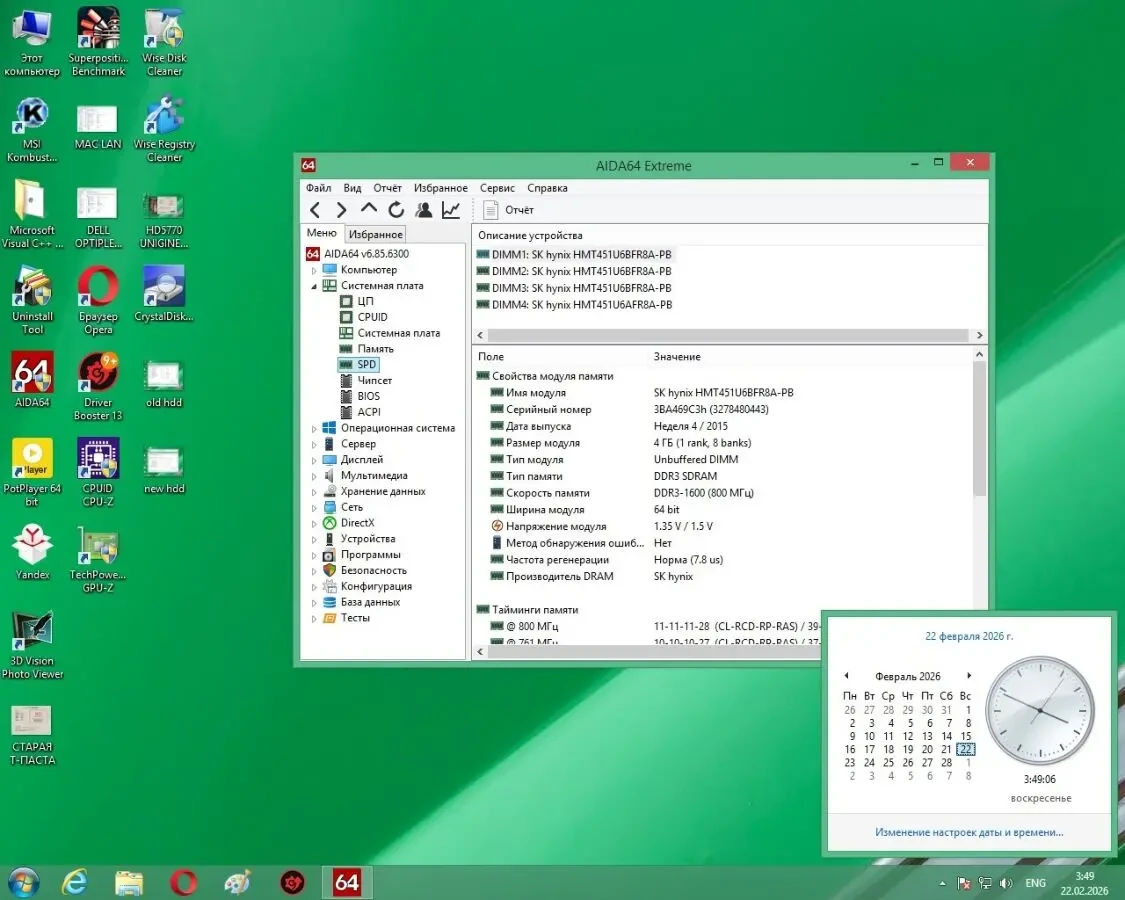Open File Explorer from taskbar
Screen dimensions: 1125x900
[x=129, y=883]
